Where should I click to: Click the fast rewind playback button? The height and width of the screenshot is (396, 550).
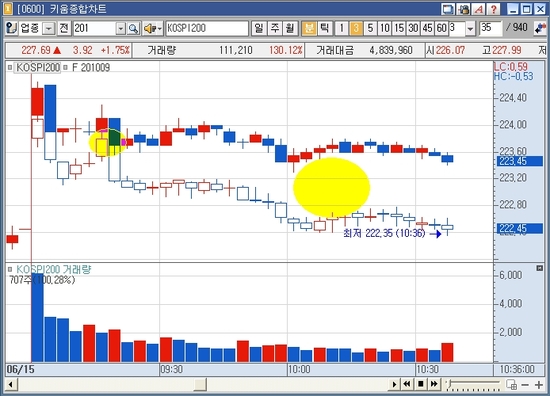click(407, 384)
